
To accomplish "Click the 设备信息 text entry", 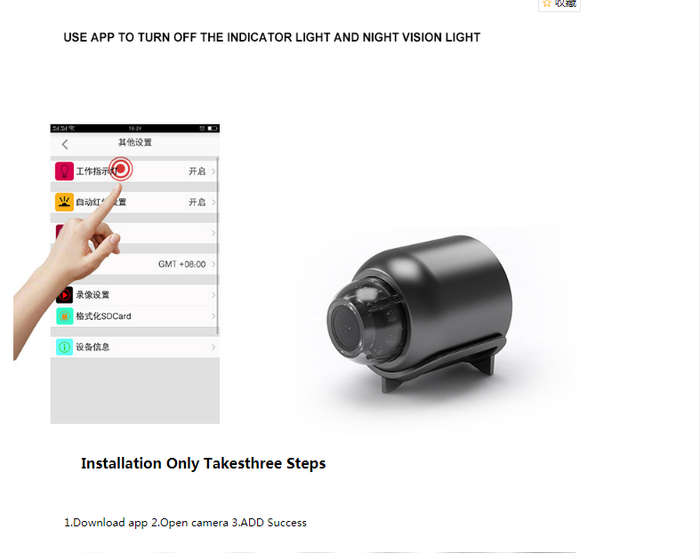I will tap(92, 347).
